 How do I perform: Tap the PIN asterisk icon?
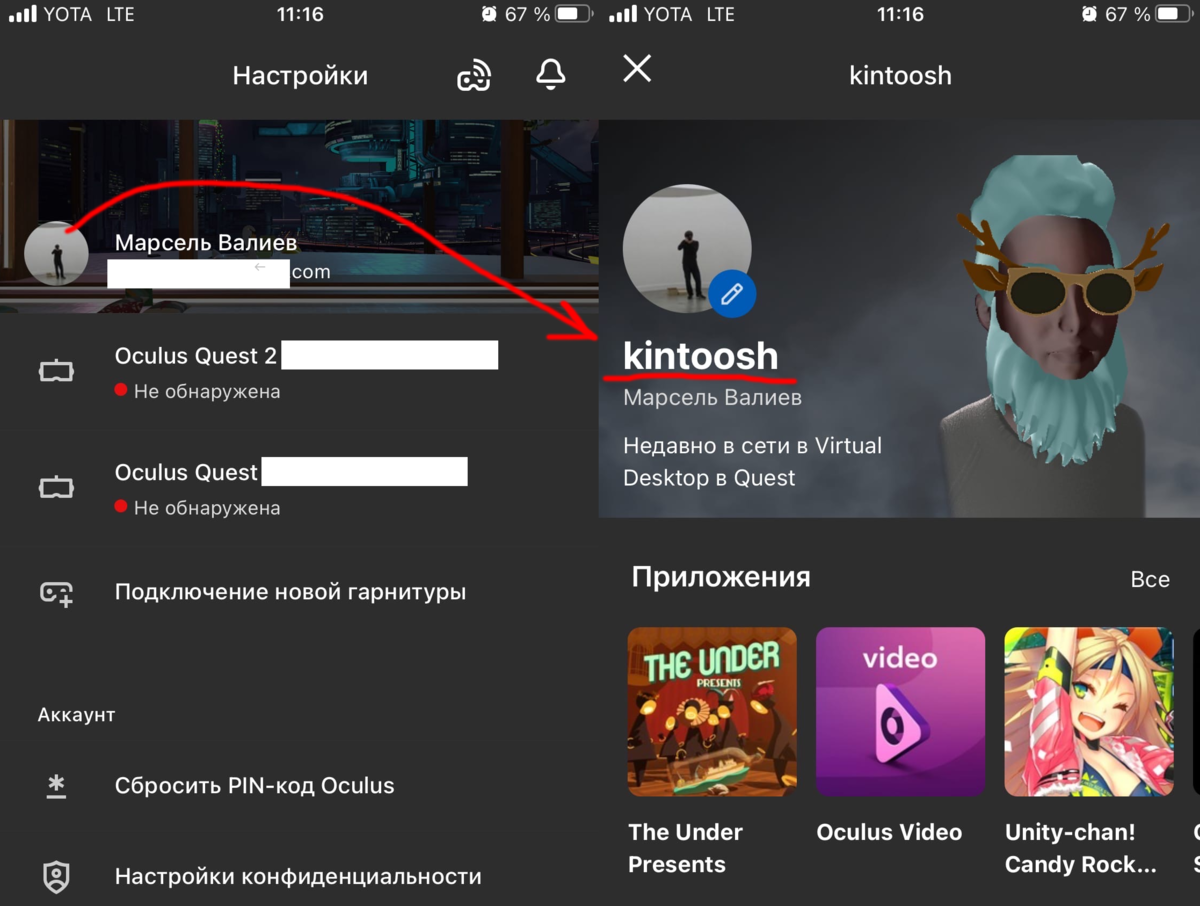coord(56,786)
